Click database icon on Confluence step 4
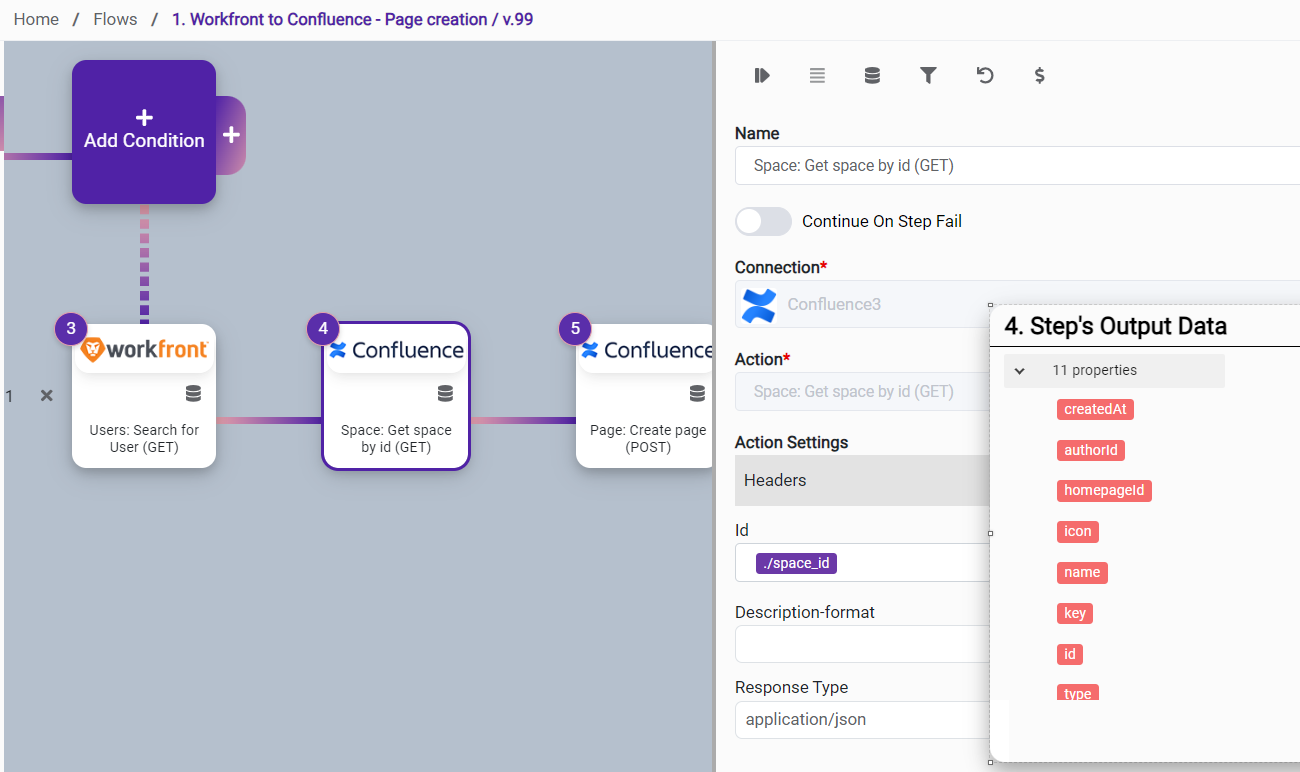 (445, 394)
